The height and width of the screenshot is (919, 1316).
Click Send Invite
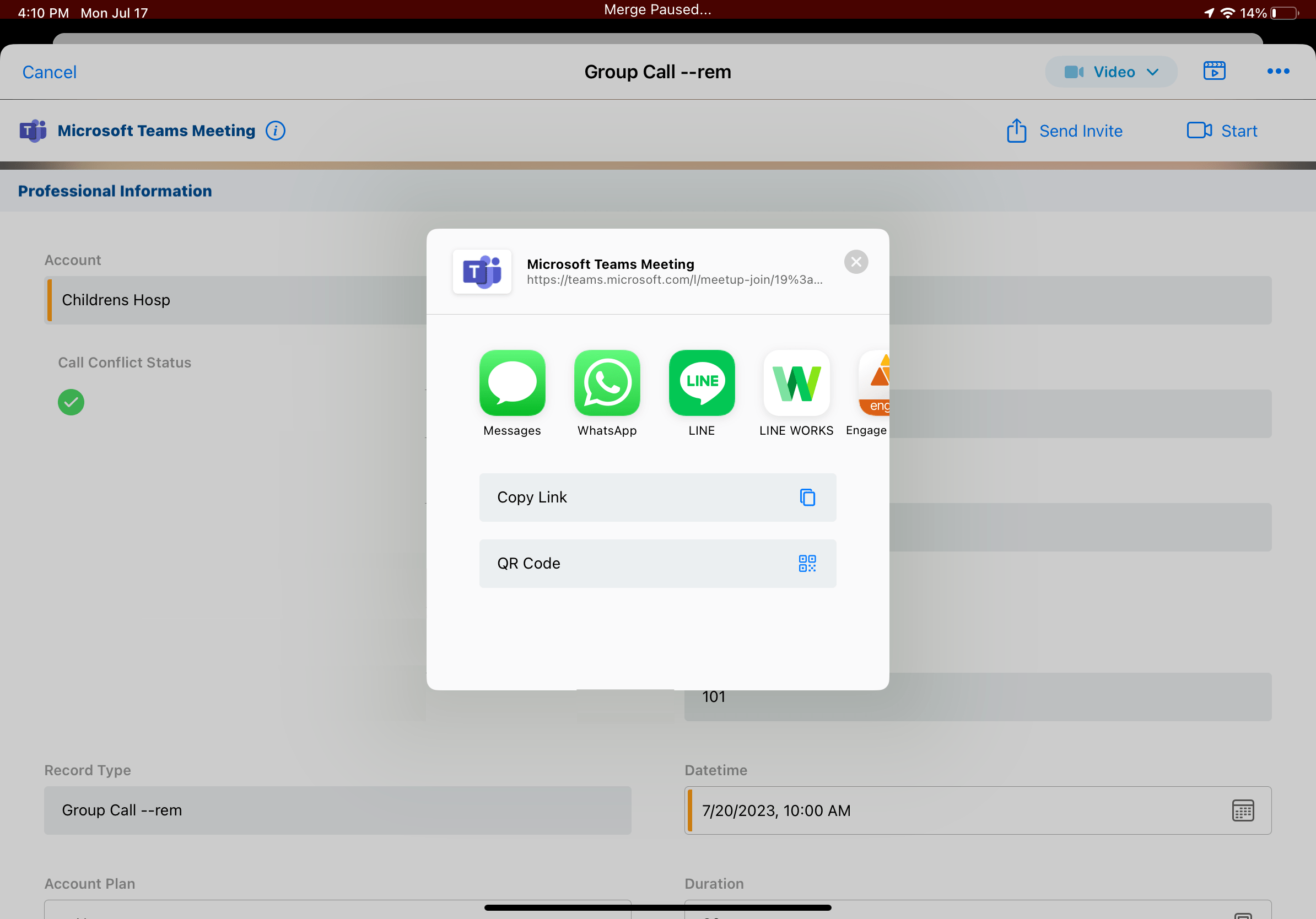(x=1081, y=131)
